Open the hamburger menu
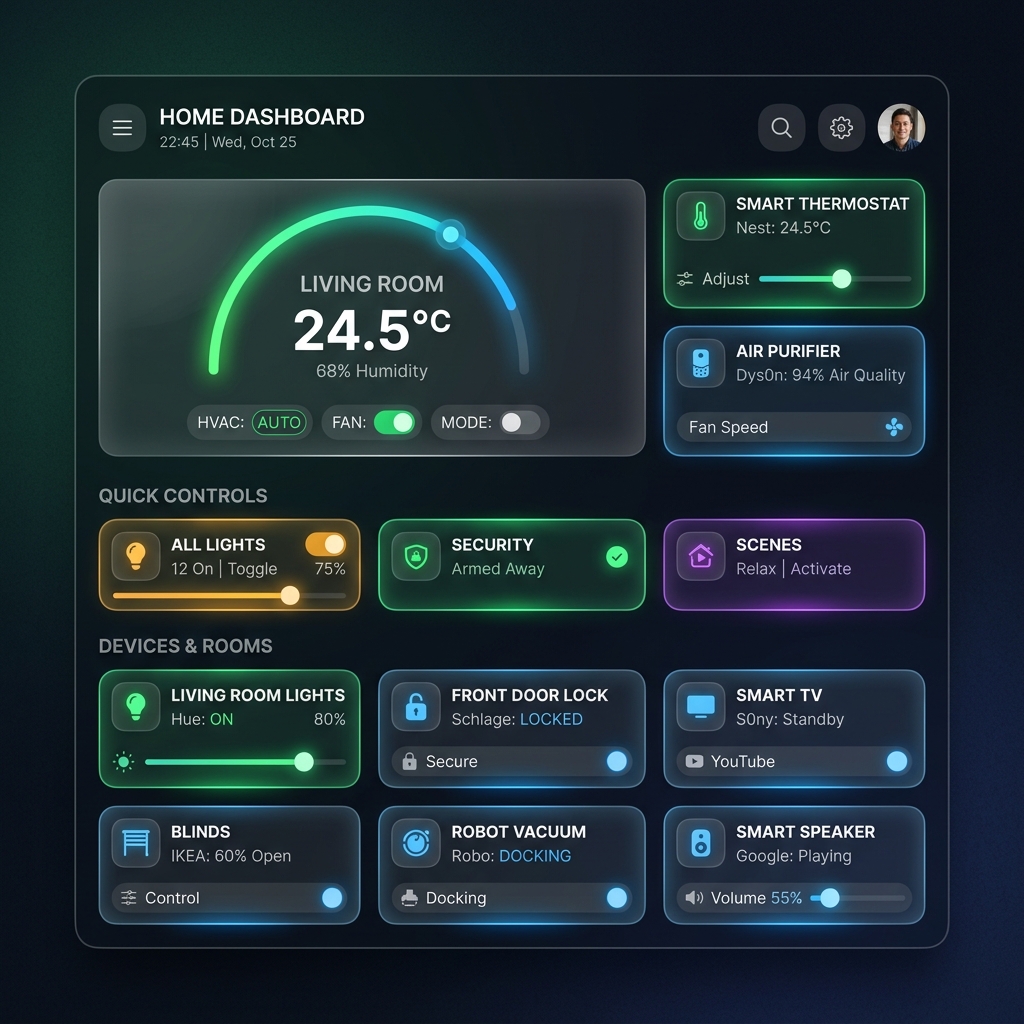1024x1024 pixels. pyautogui.click(x=122, y=127)
